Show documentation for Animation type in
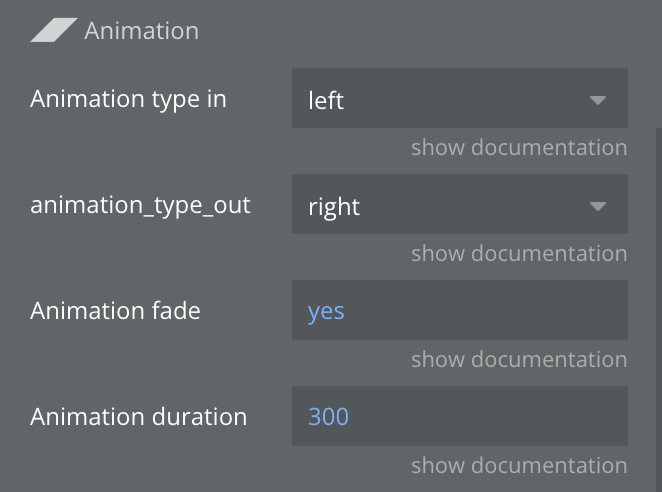The height and width of the screenshot is (492, 662). 519,148
